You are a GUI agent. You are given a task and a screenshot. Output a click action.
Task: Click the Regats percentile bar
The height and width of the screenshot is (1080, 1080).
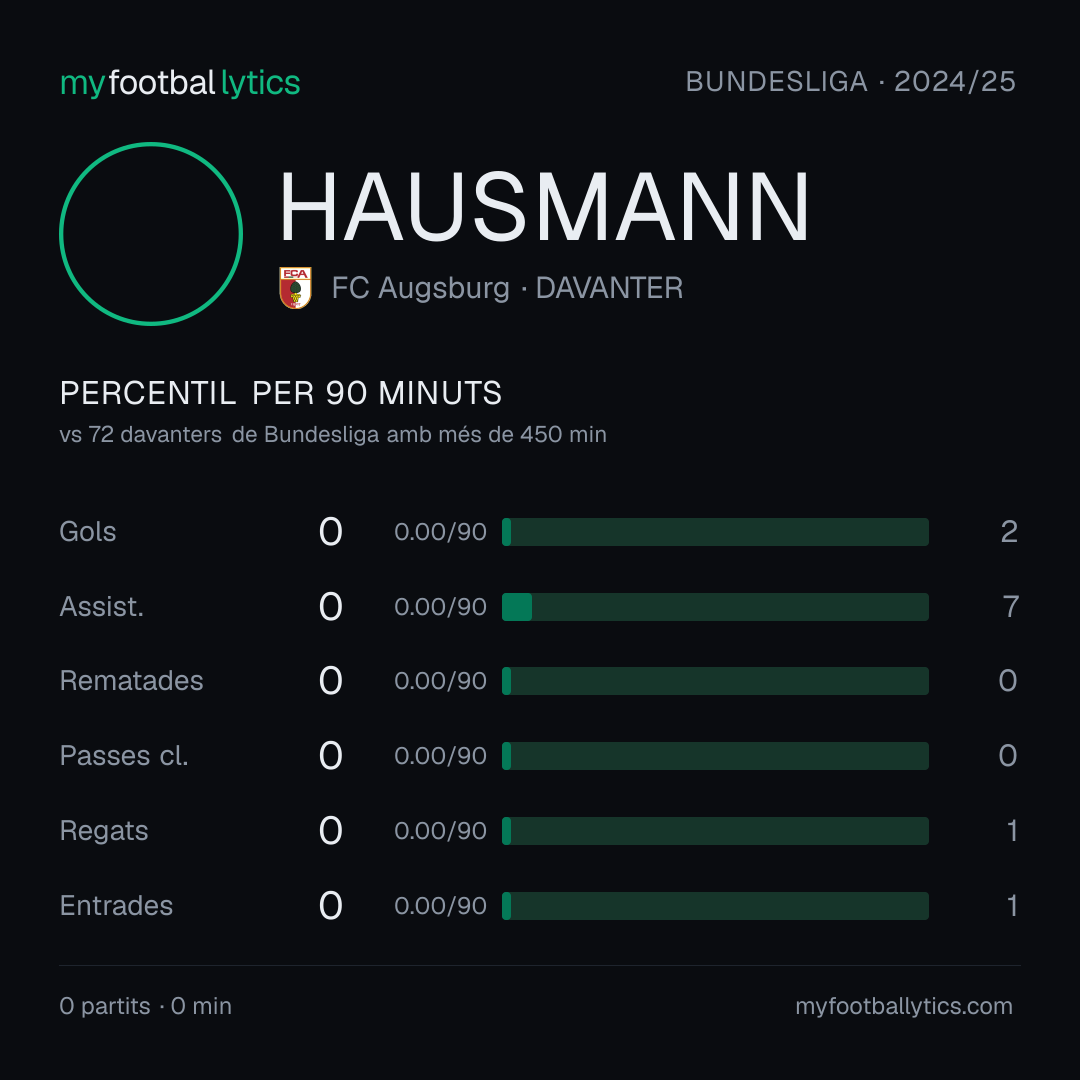(715, 831)
